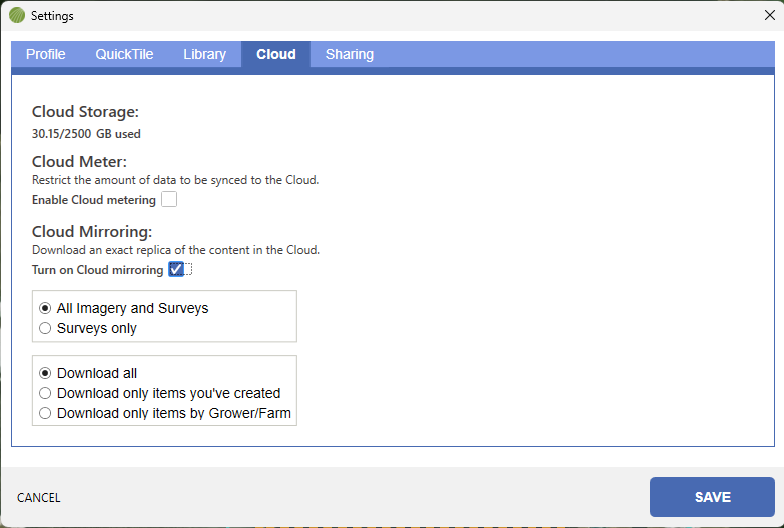
Task: Open the Sharing settings tab
Action: (349, 54)
